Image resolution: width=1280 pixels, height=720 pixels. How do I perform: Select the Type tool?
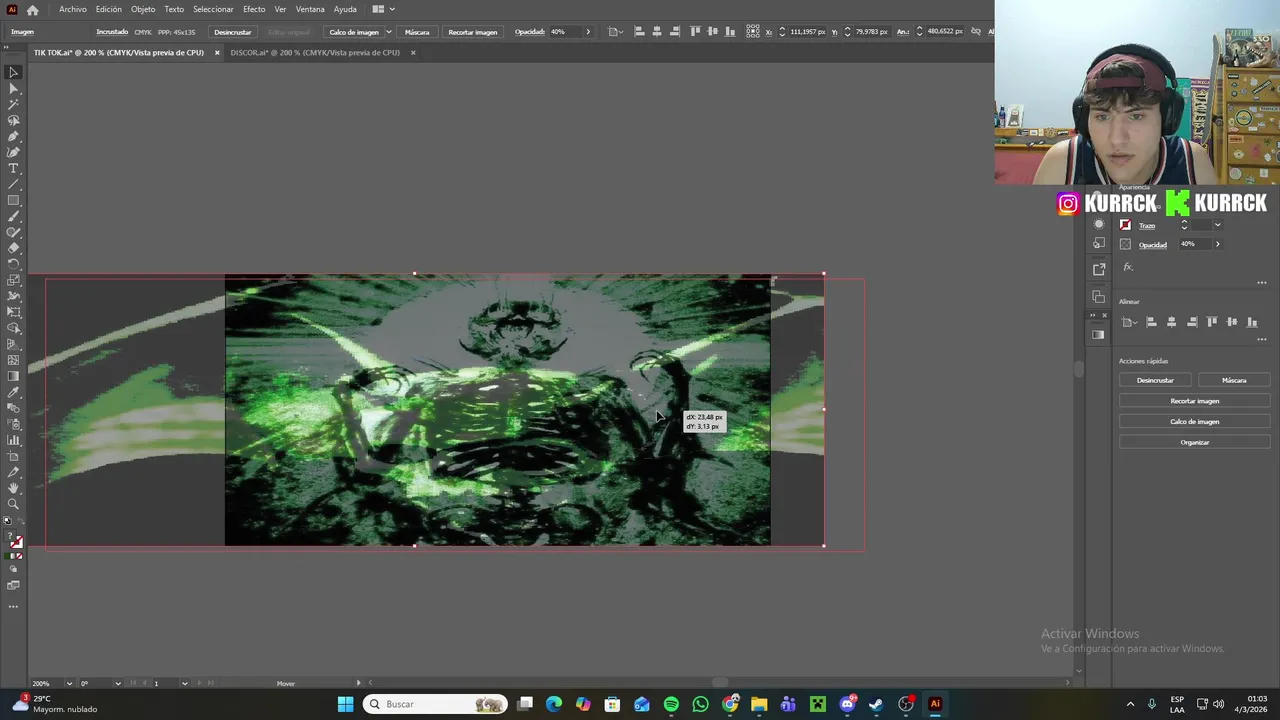pos(14,168)
